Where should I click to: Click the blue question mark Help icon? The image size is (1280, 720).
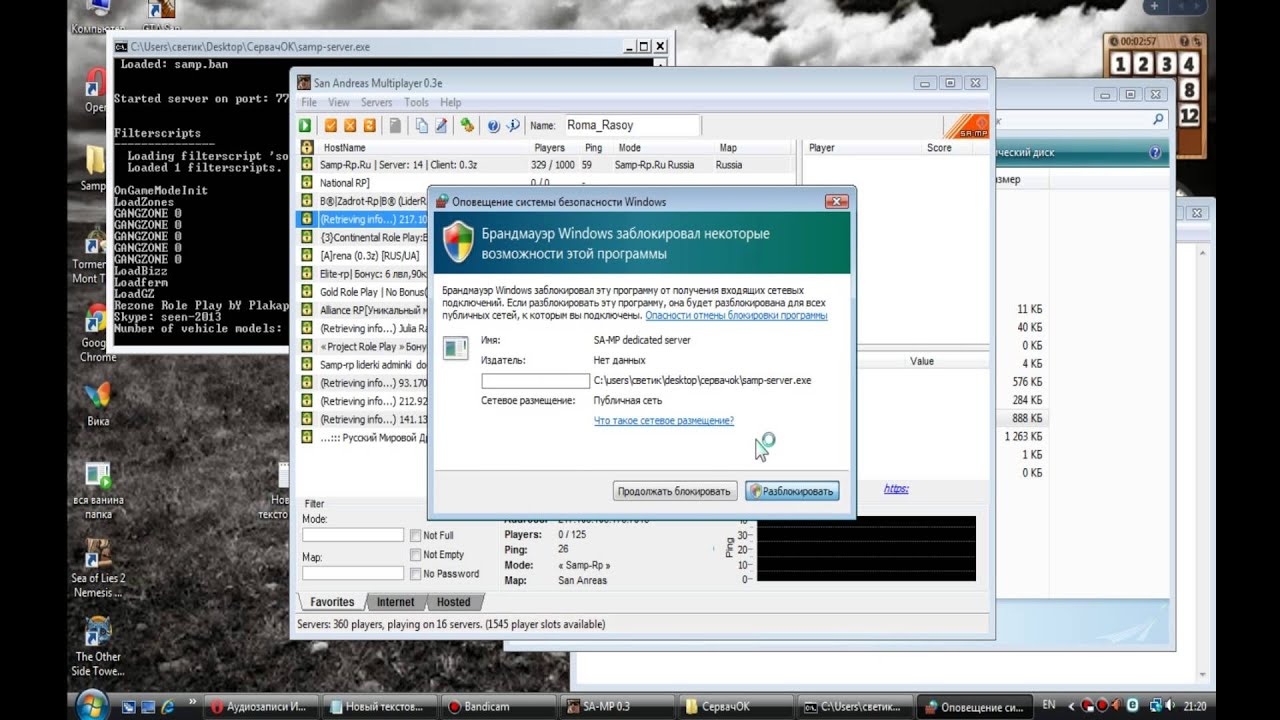coord(493,125)
